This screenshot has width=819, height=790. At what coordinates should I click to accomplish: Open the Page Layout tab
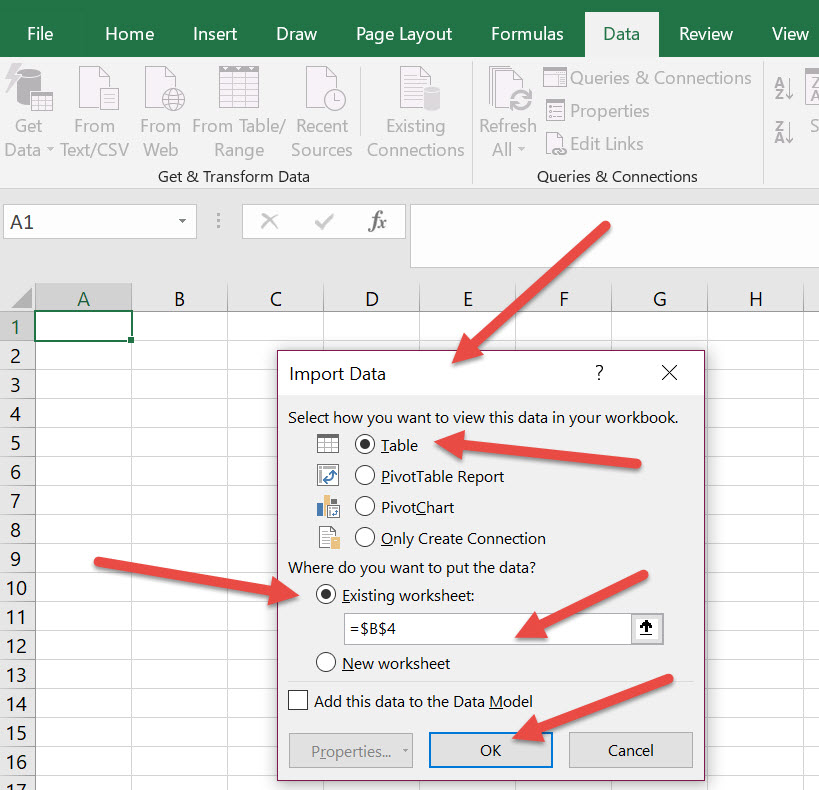[403, 34]
